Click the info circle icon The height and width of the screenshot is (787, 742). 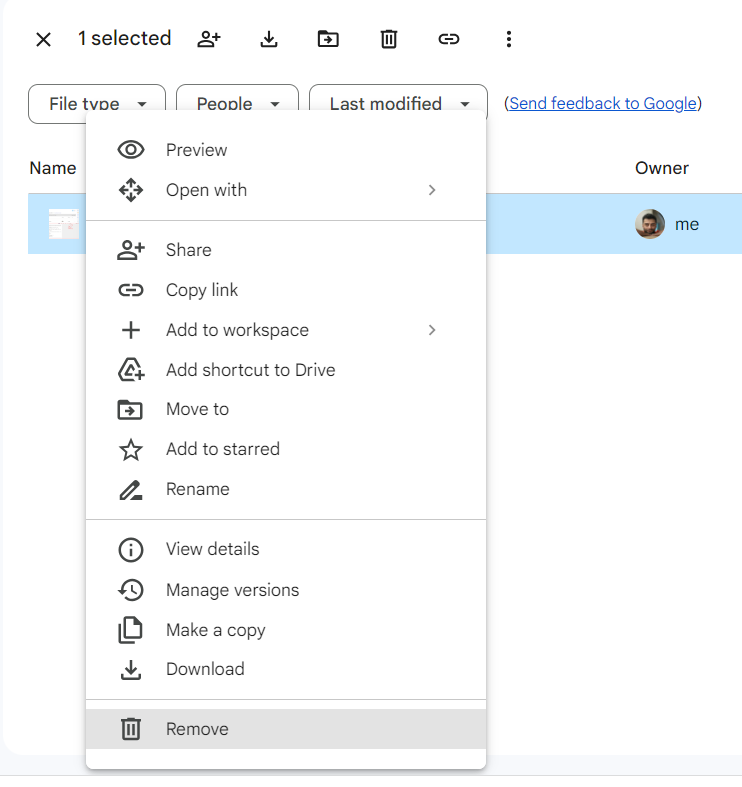pos(131,550)
